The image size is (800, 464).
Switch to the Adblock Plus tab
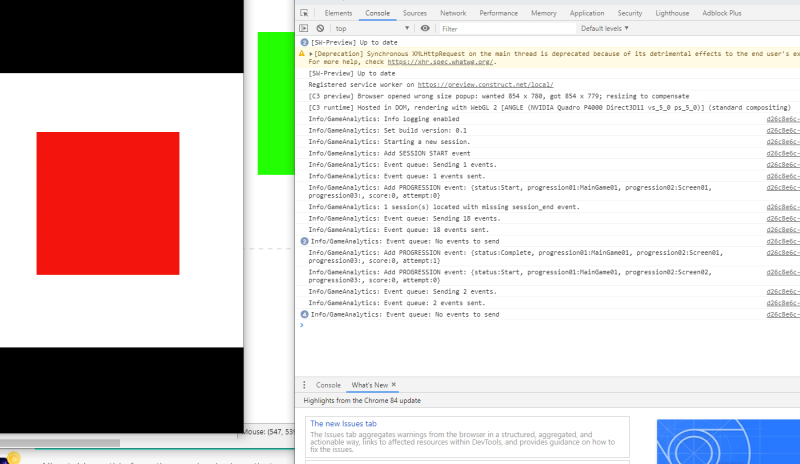tap(721, 13)
